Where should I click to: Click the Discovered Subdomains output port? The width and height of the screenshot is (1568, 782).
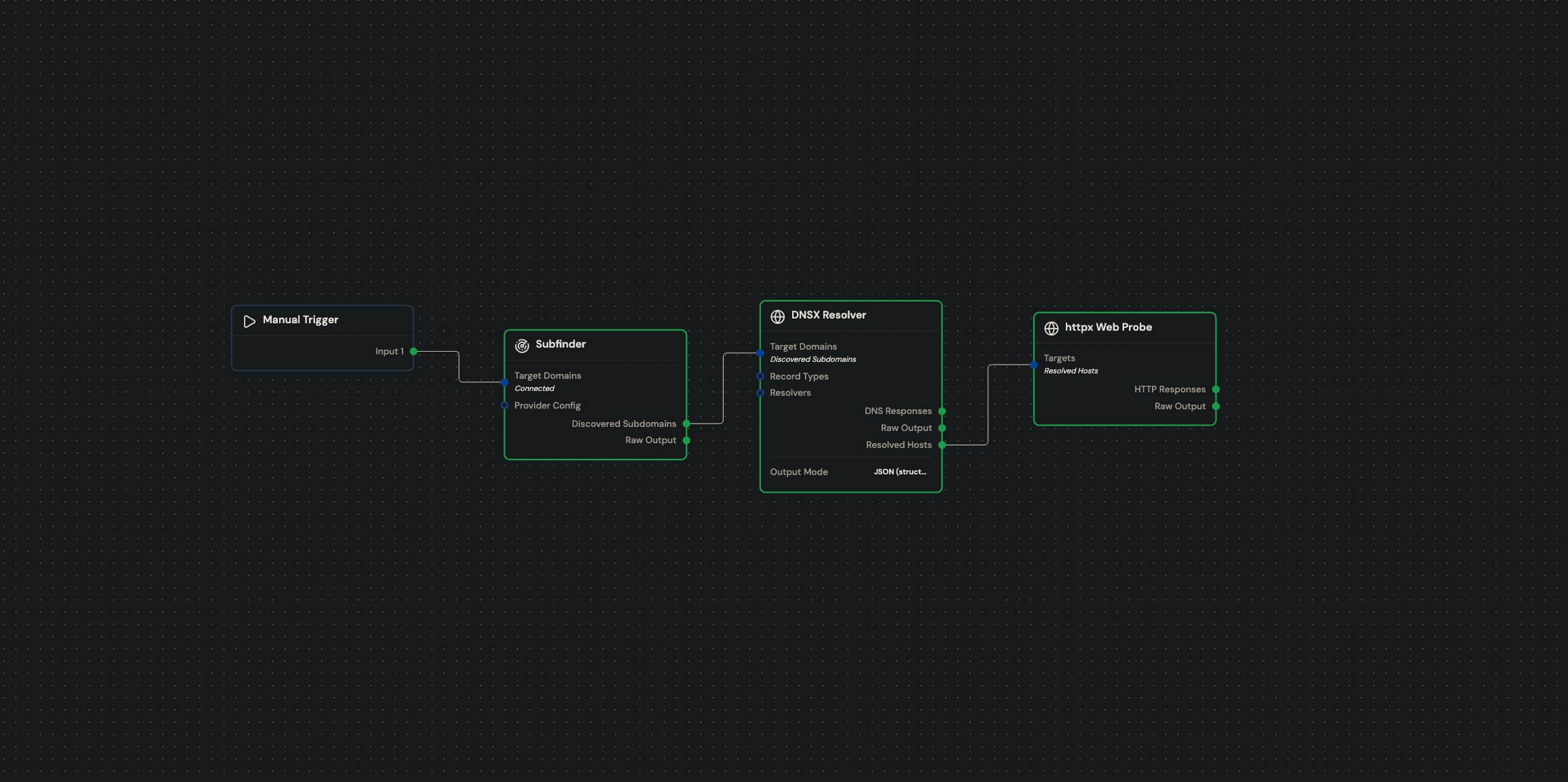coord(686,424)
